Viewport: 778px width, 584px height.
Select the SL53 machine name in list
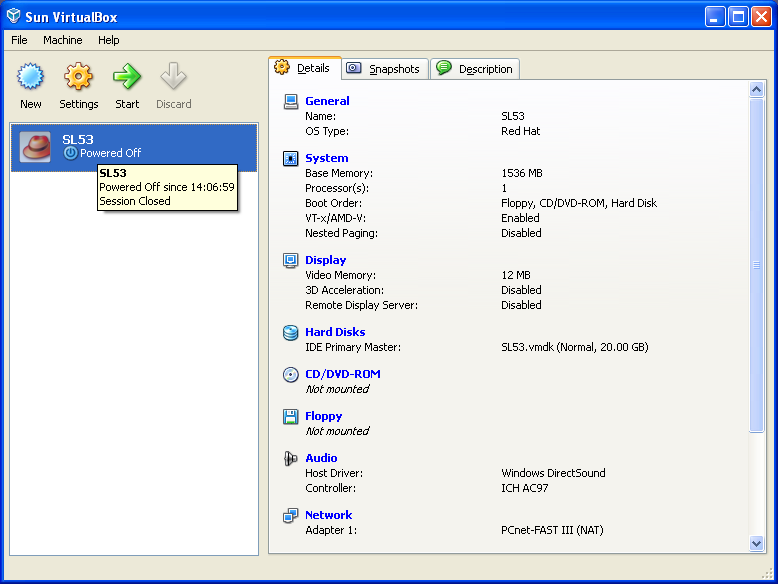77,139
